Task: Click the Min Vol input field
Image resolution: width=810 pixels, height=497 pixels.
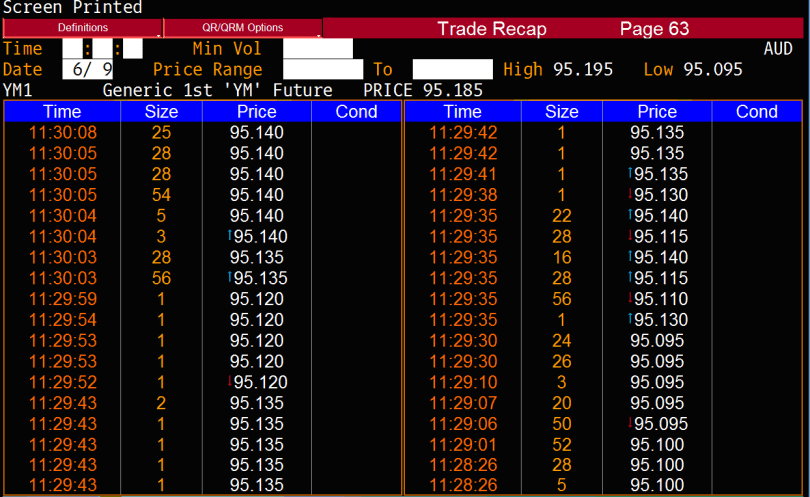Action: click(317, 48)
